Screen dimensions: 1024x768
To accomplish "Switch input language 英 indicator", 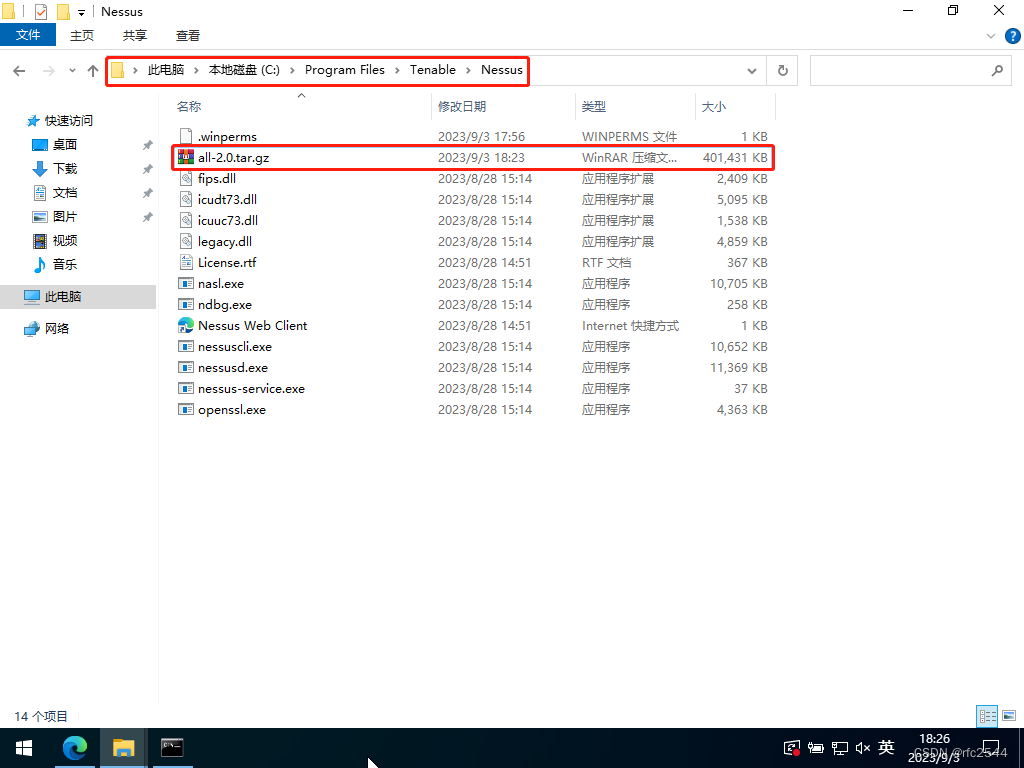I will click(x=886, y=747).
